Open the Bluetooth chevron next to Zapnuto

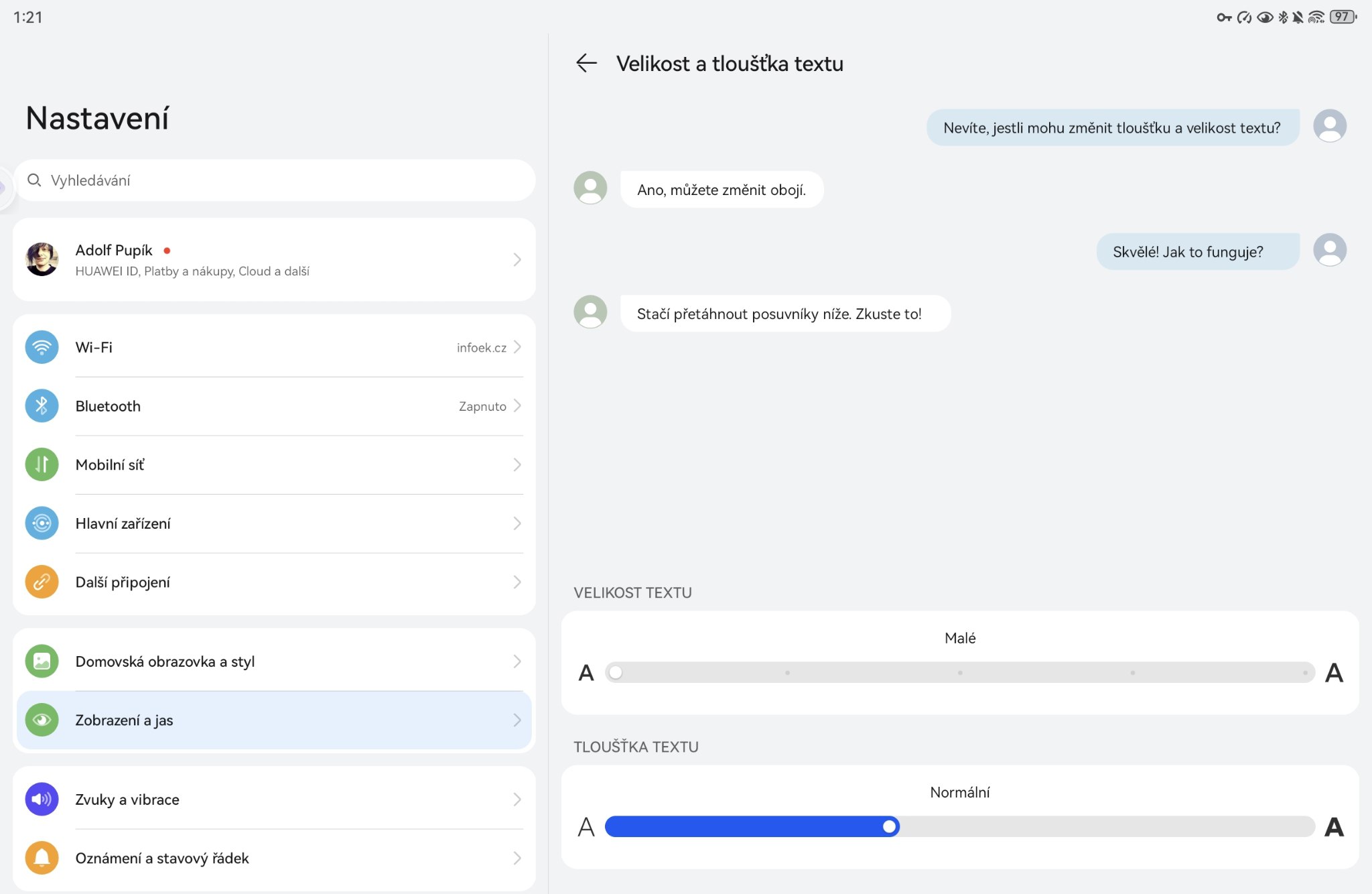point(517,405)
